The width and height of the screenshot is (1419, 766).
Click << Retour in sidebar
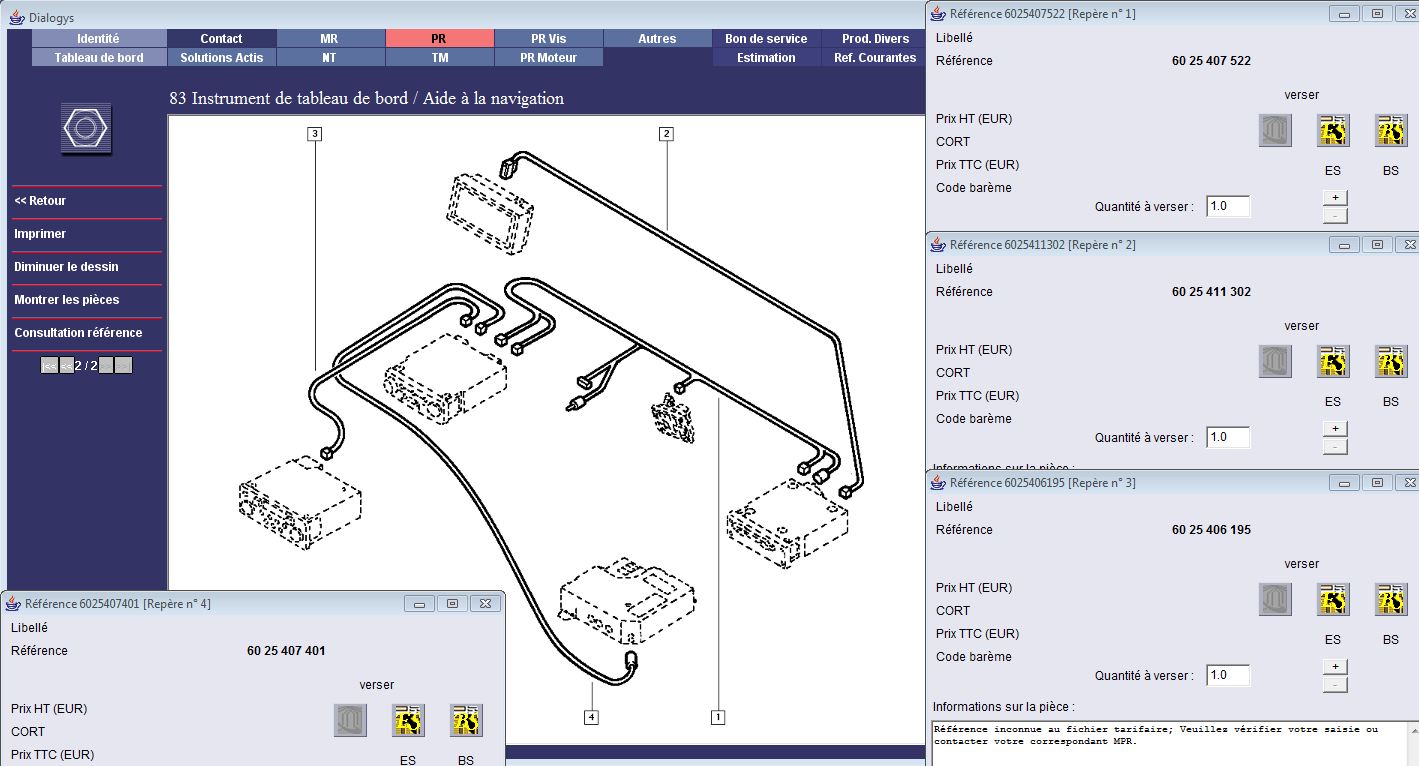click(40, 201)
